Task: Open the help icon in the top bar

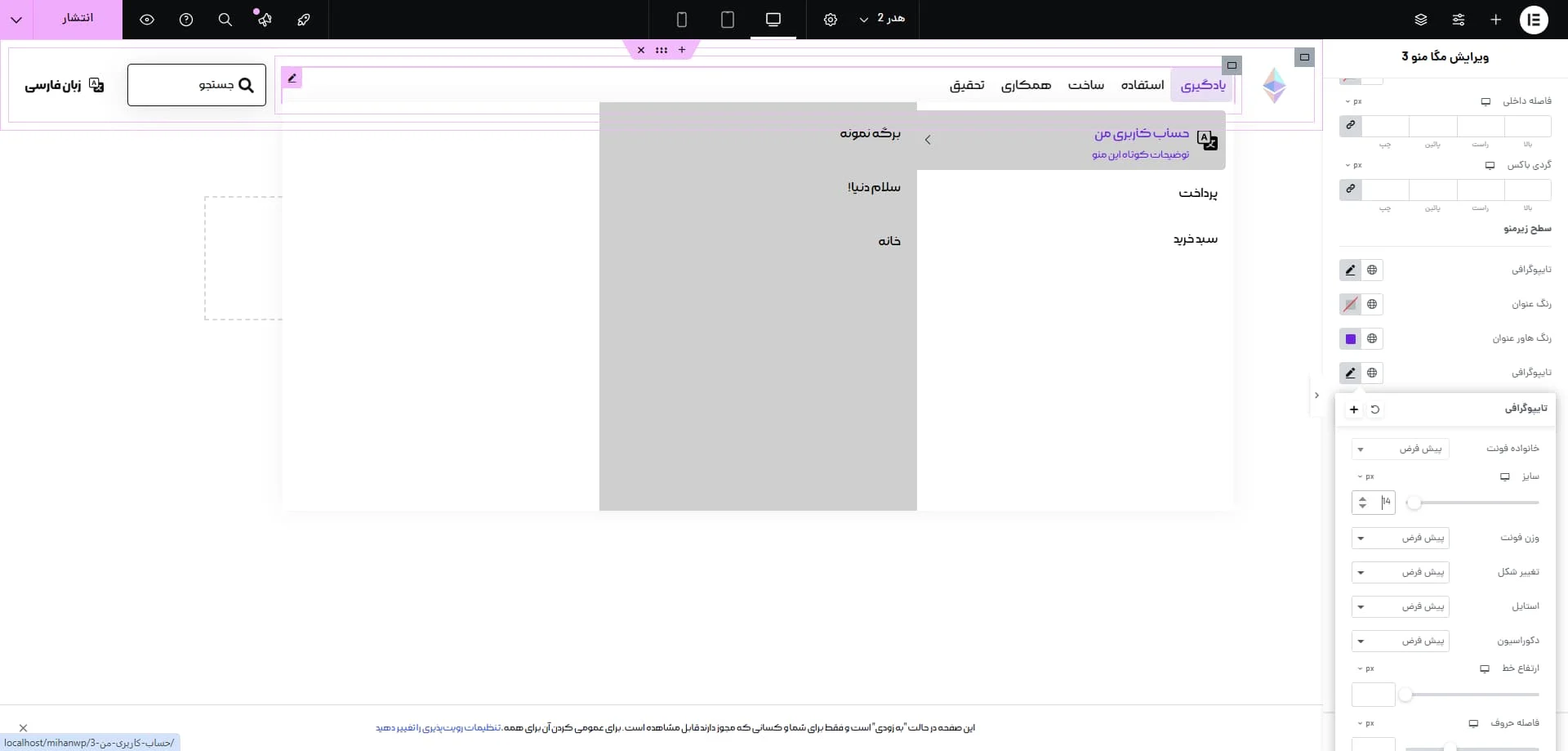Action: click(186, 20)
